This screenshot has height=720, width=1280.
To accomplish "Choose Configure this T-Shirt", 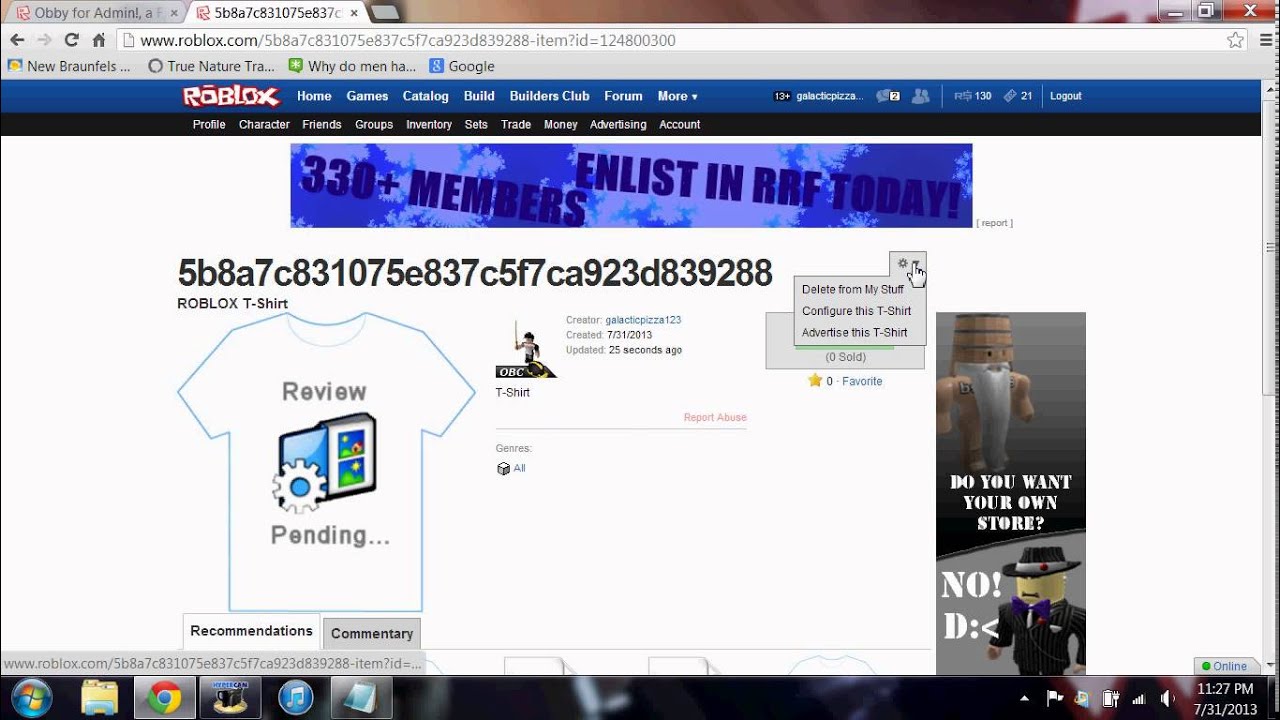I will [x=856, y=311].
